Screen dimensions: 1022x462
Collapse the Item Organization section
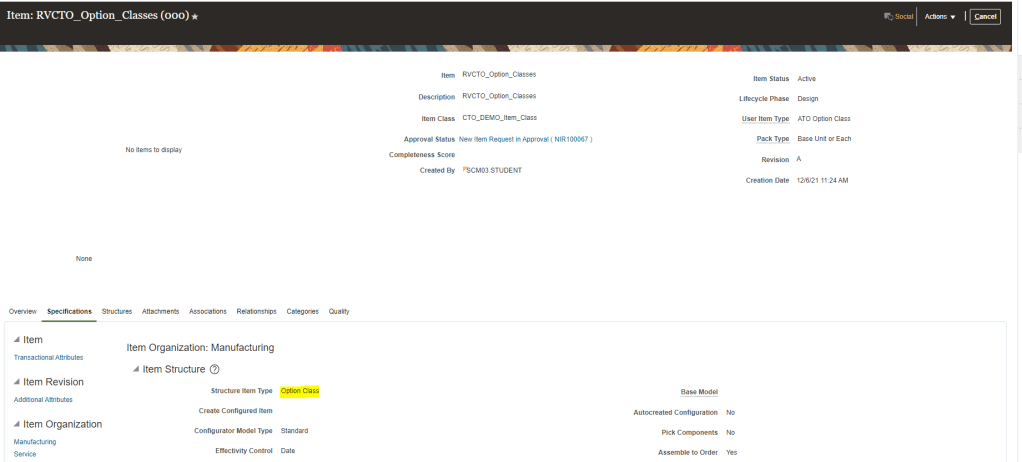[16, 424]
